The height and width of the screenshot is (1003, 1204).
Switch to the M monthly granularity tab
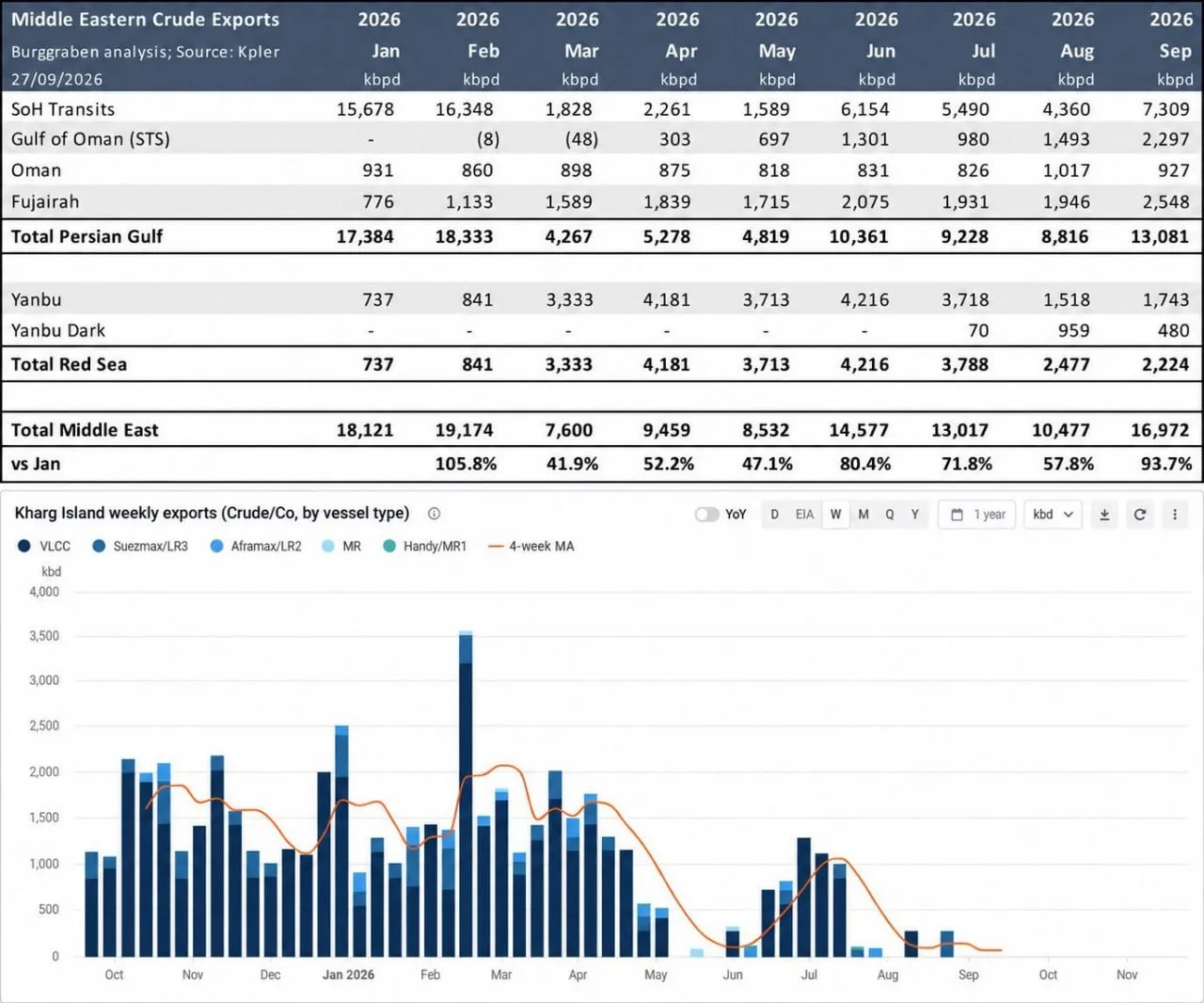[863, 515]
